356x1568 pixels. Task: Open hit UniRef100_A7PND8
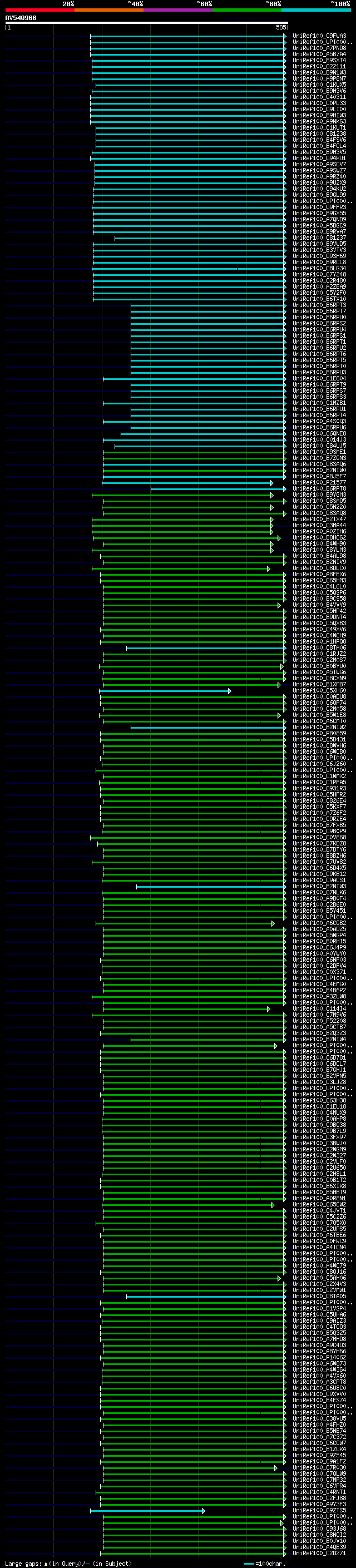[319, 48]
